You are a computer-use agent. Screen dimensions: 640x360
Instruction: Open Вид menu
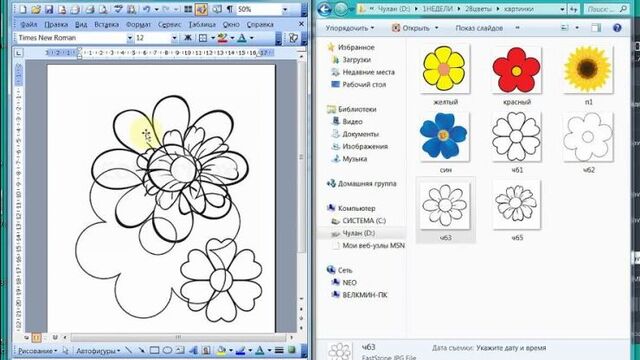pyautogui.click(x=81, y=24)
